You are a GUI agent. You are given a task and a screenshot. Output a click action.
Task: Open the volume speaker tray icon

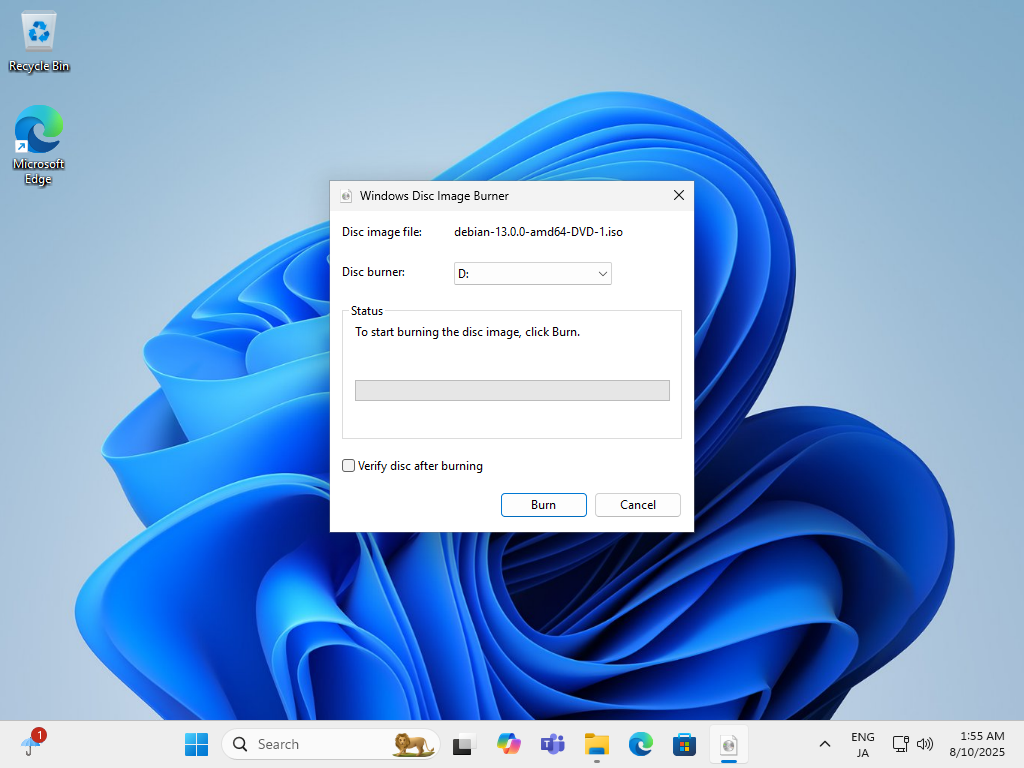tap(925, 744)
